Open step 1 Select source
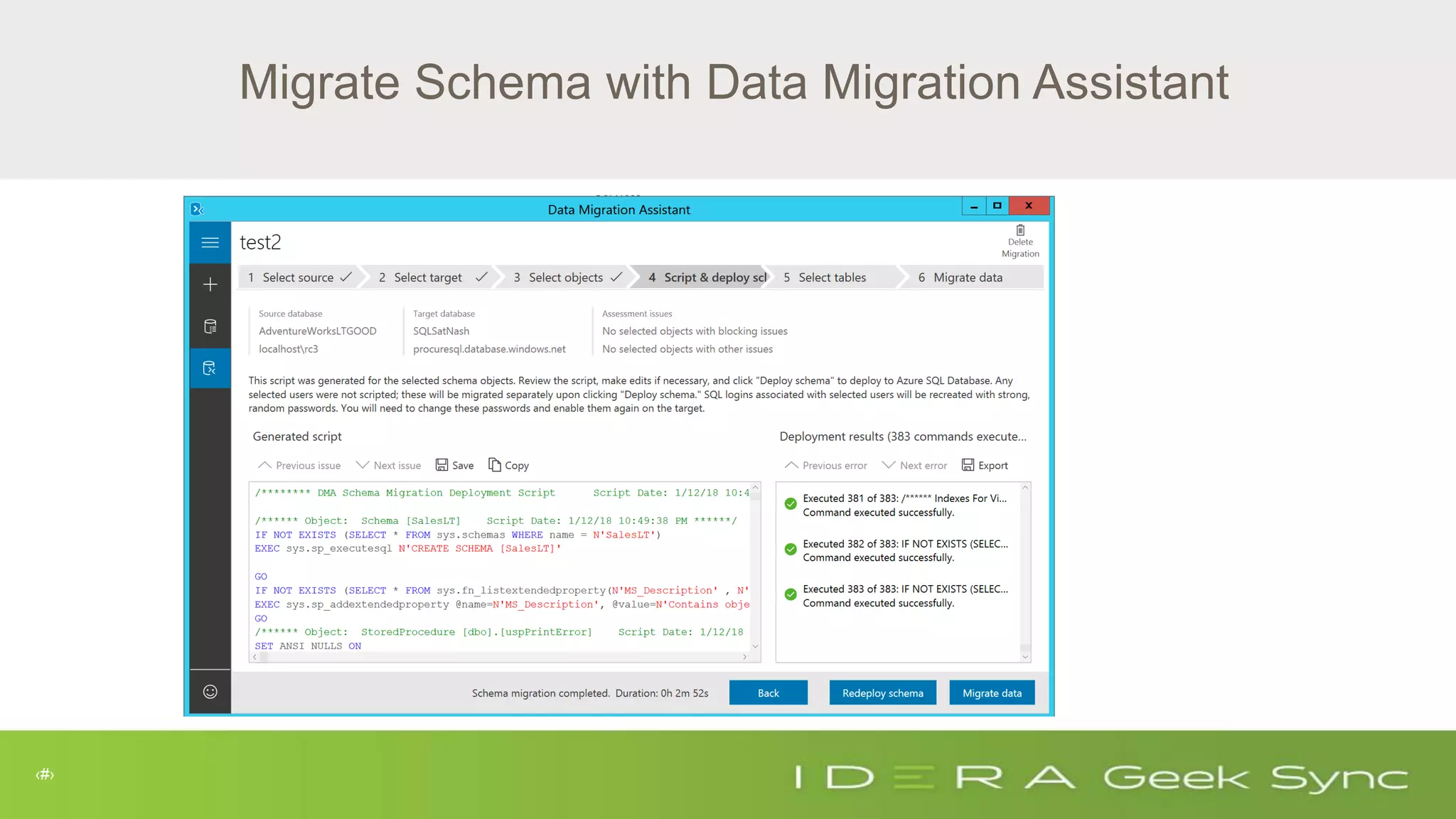This screenshot has width=1456, height=819. [299, 277]
